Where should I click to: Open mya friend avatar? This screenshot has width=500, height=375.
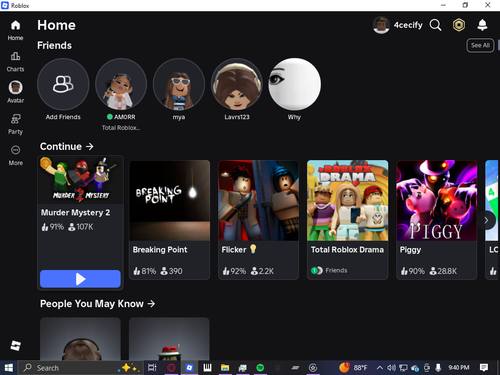click(179, 84)
